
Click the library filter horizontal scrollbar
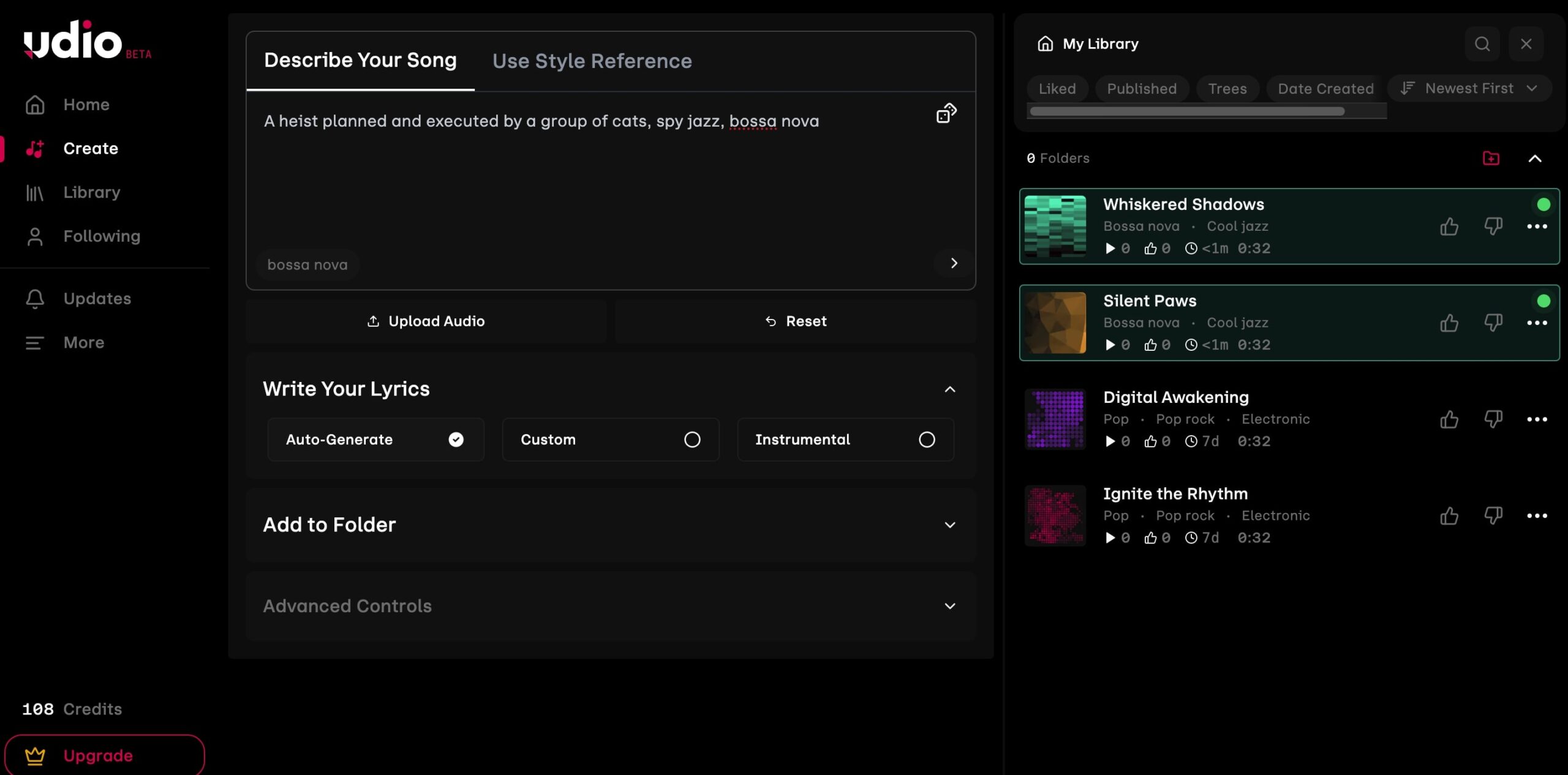tap(1187, 111)
